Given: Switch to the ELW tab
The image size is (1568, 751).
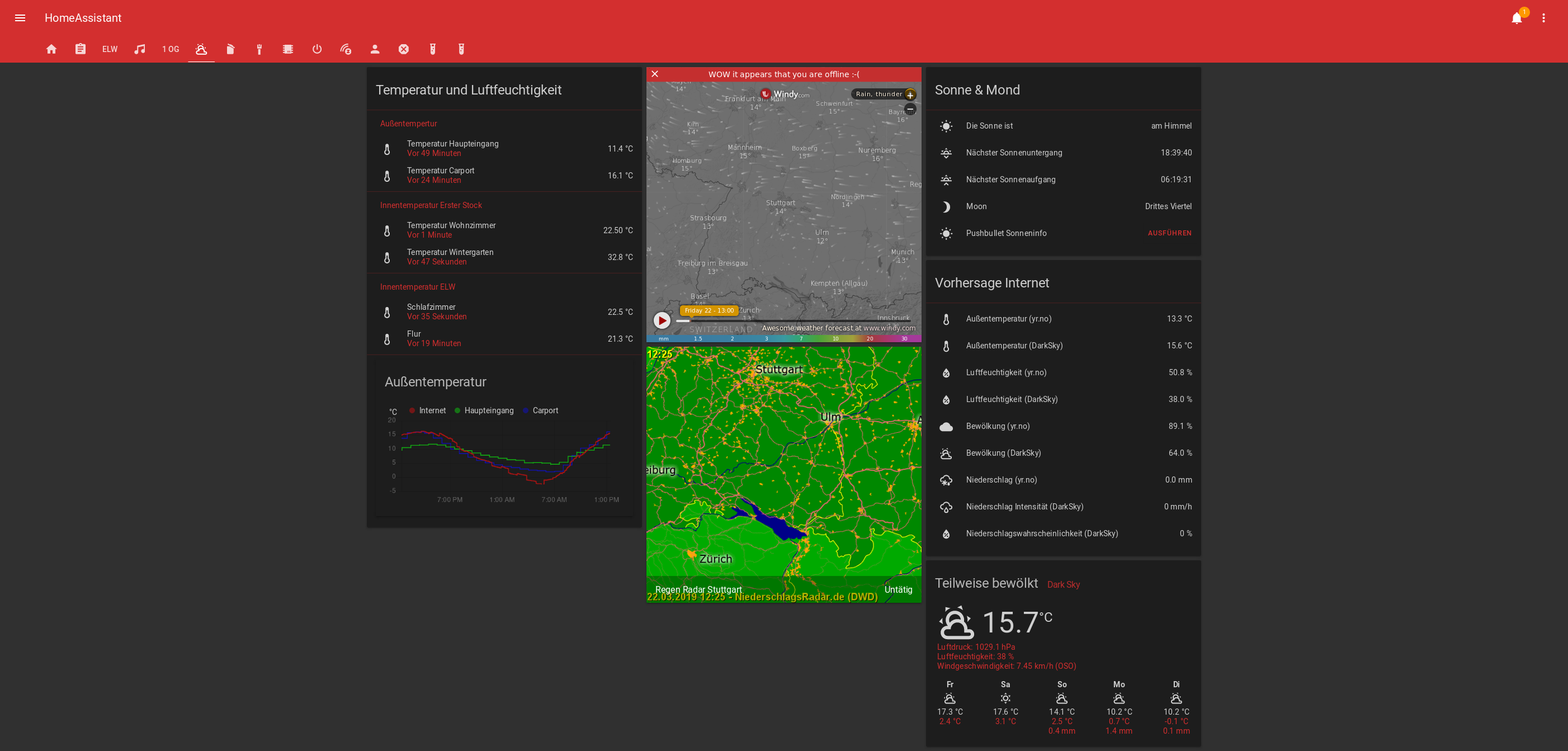Looking at the screenshot, I should pos(110,49).
